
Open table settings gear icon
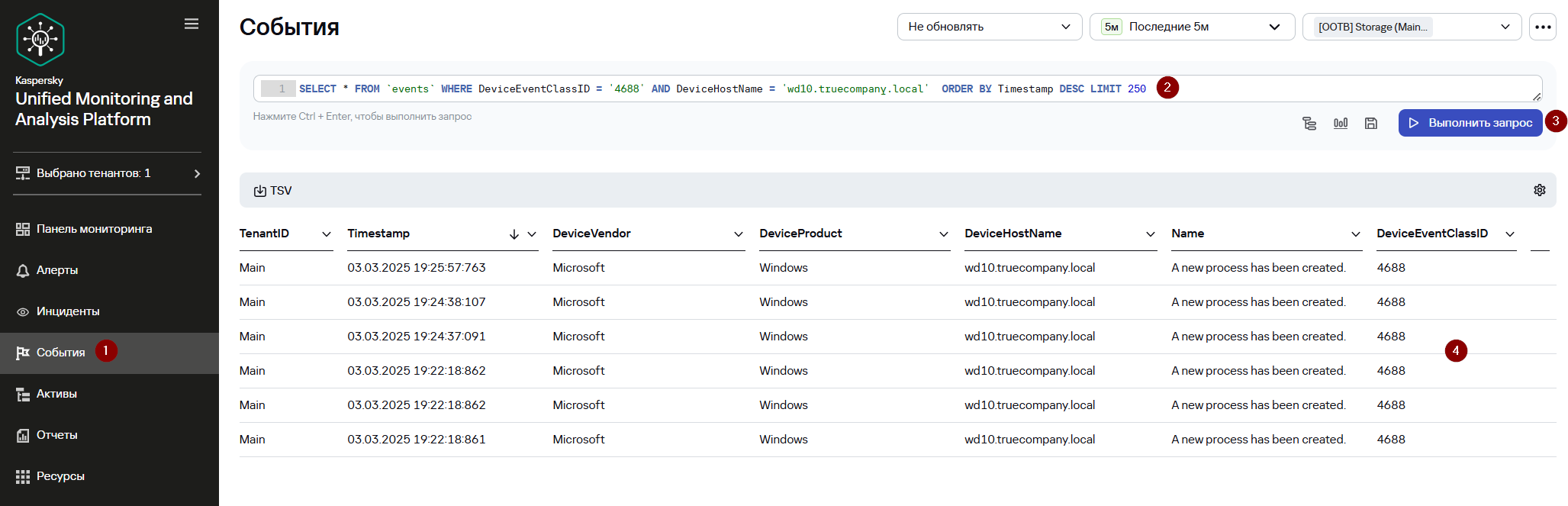(1540, 190)
